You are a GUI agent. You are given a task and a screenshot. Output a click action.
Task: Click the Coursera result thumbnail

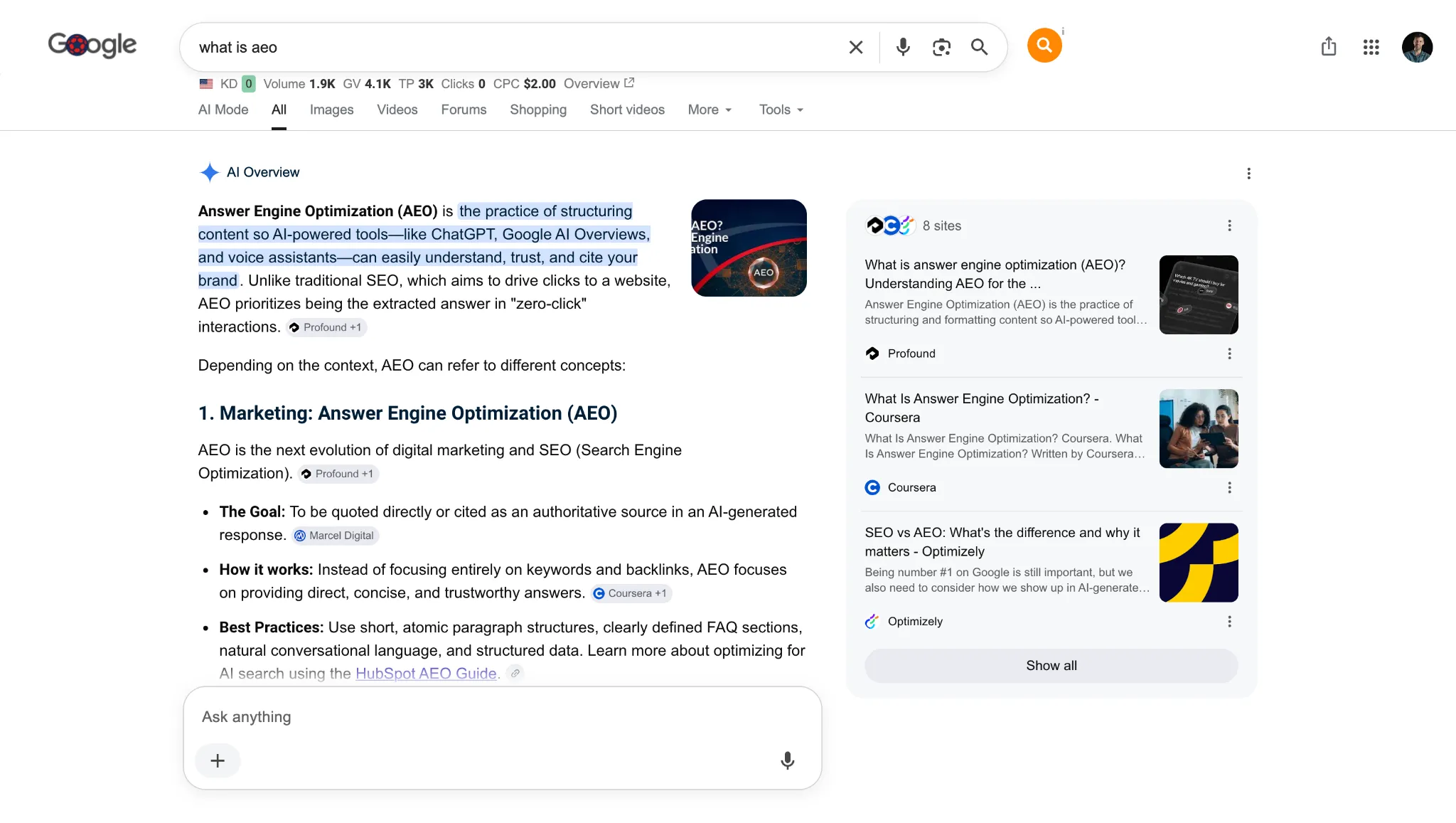click(x=1199, y=428)
